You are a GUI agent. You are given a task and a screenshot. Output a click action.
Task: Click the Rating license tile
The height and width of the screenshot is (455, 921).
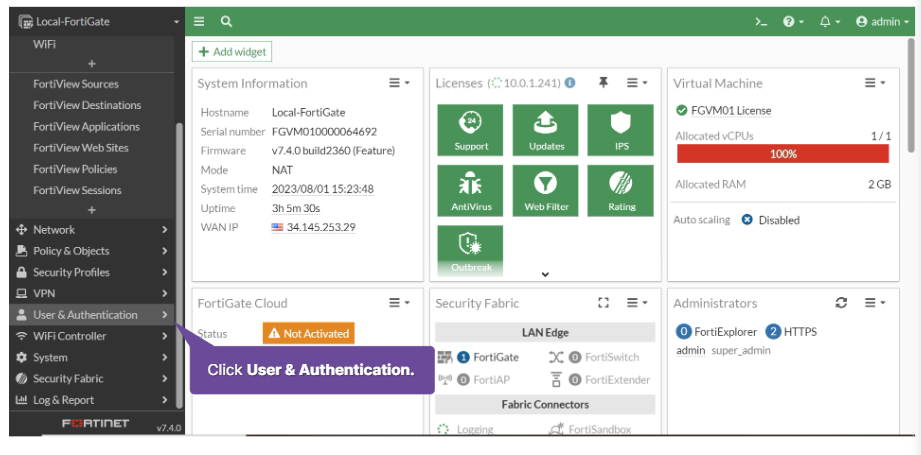(621, 191)
